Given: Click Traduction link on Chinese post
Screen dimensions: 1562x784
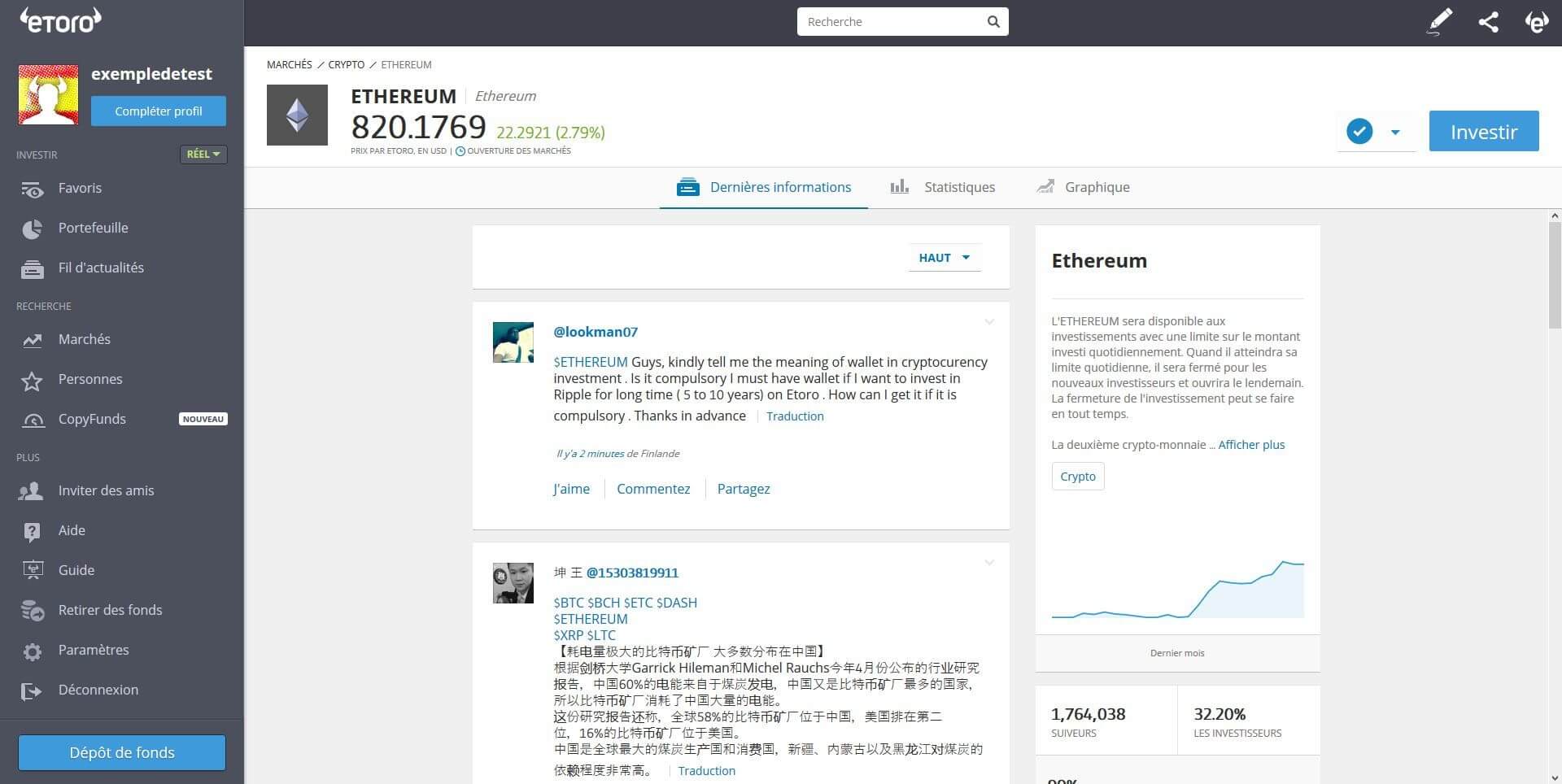Looking at the screenshot, I should 707,771.
